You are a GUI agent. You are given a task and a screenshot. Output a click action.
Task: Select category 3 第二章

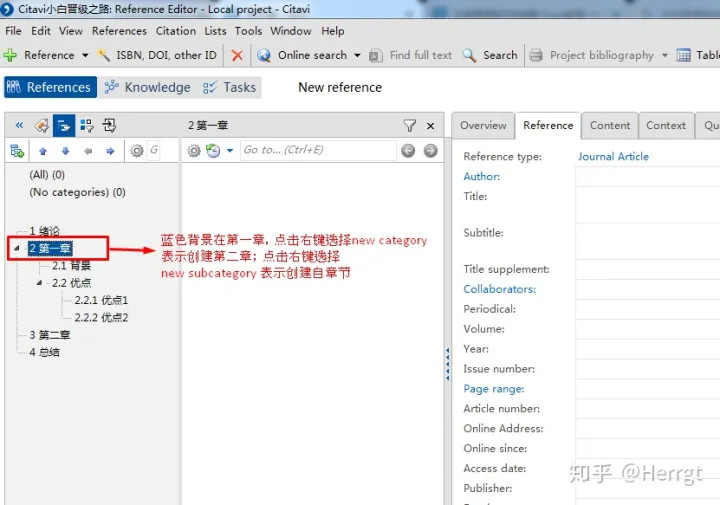[x=50, y=335]
